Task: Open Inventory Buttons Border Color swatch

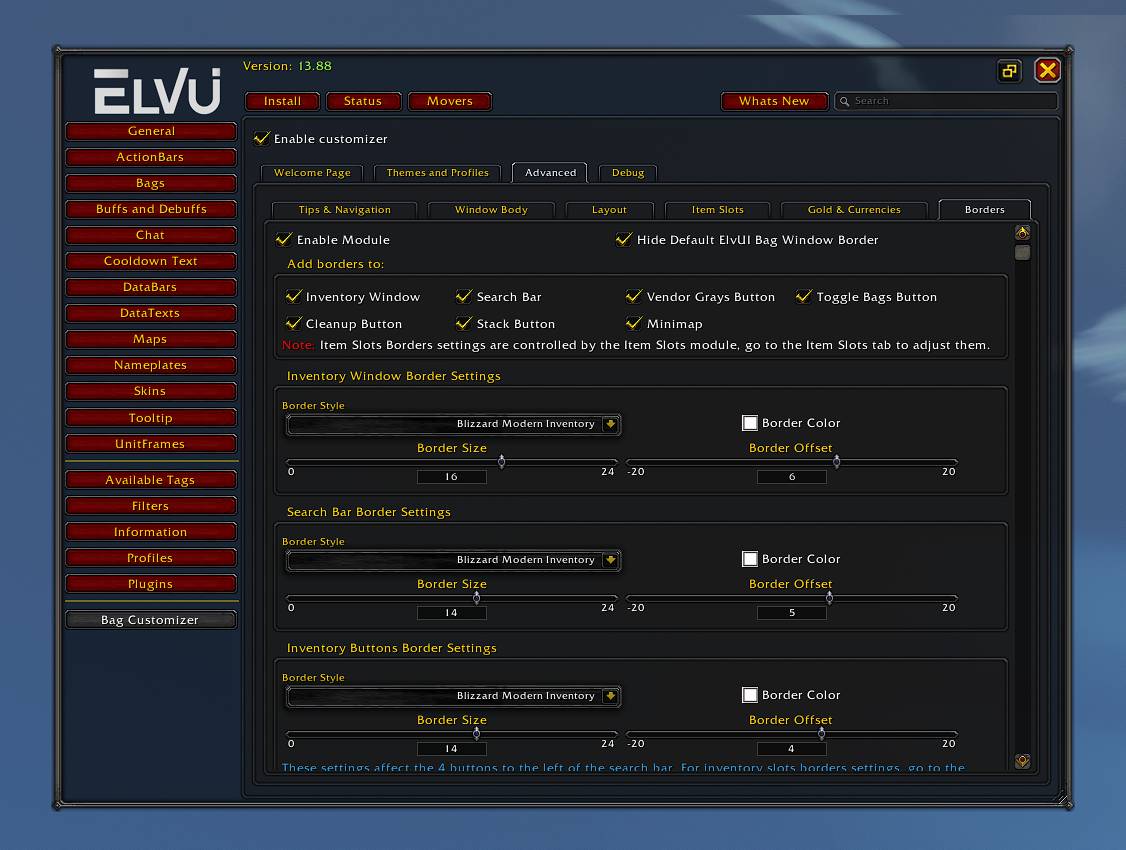Action: pyautogui.click(x=750, y=695)
